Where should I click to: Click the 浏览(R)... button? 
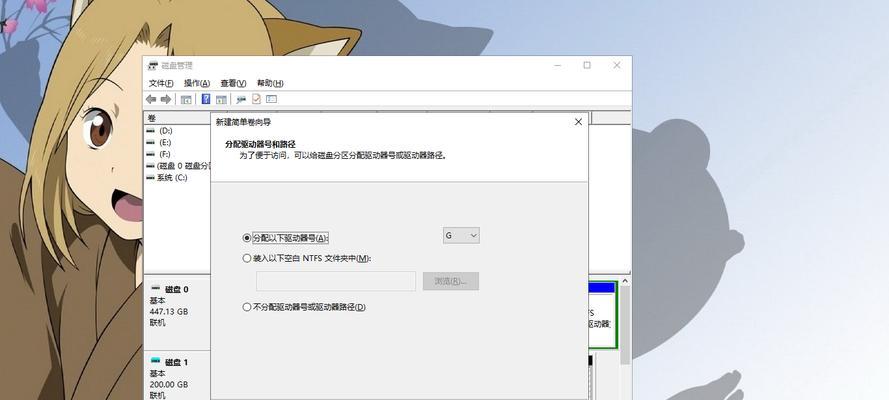click(451, 281)
